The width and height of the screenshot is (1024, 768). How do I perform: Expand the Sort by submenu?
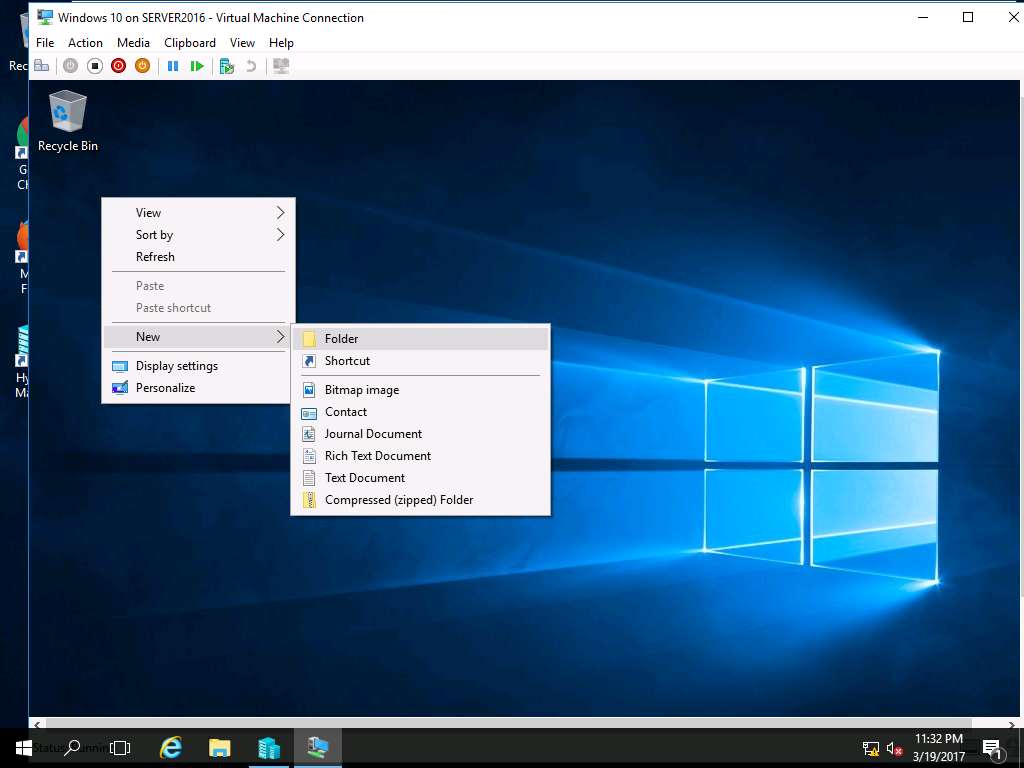click(199, 234)
